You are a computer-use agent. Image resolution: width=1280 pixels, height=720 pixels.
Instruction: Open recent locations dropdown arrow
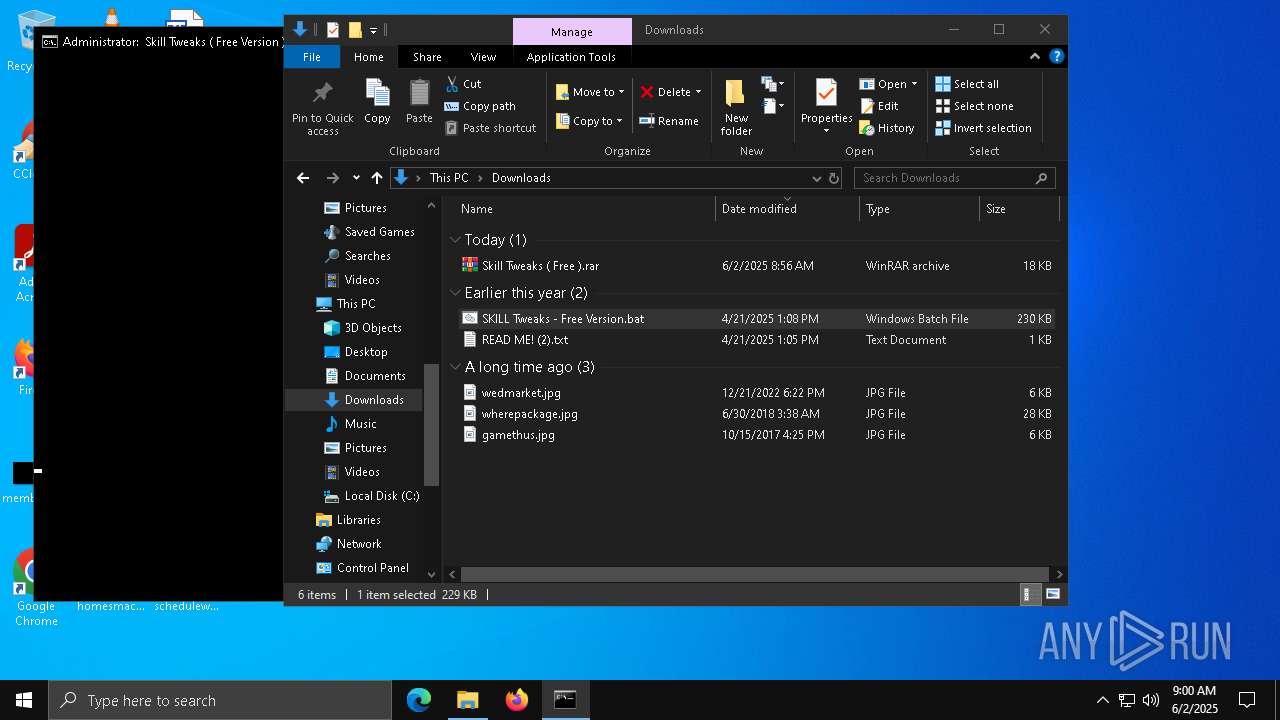tap(356, 178)
